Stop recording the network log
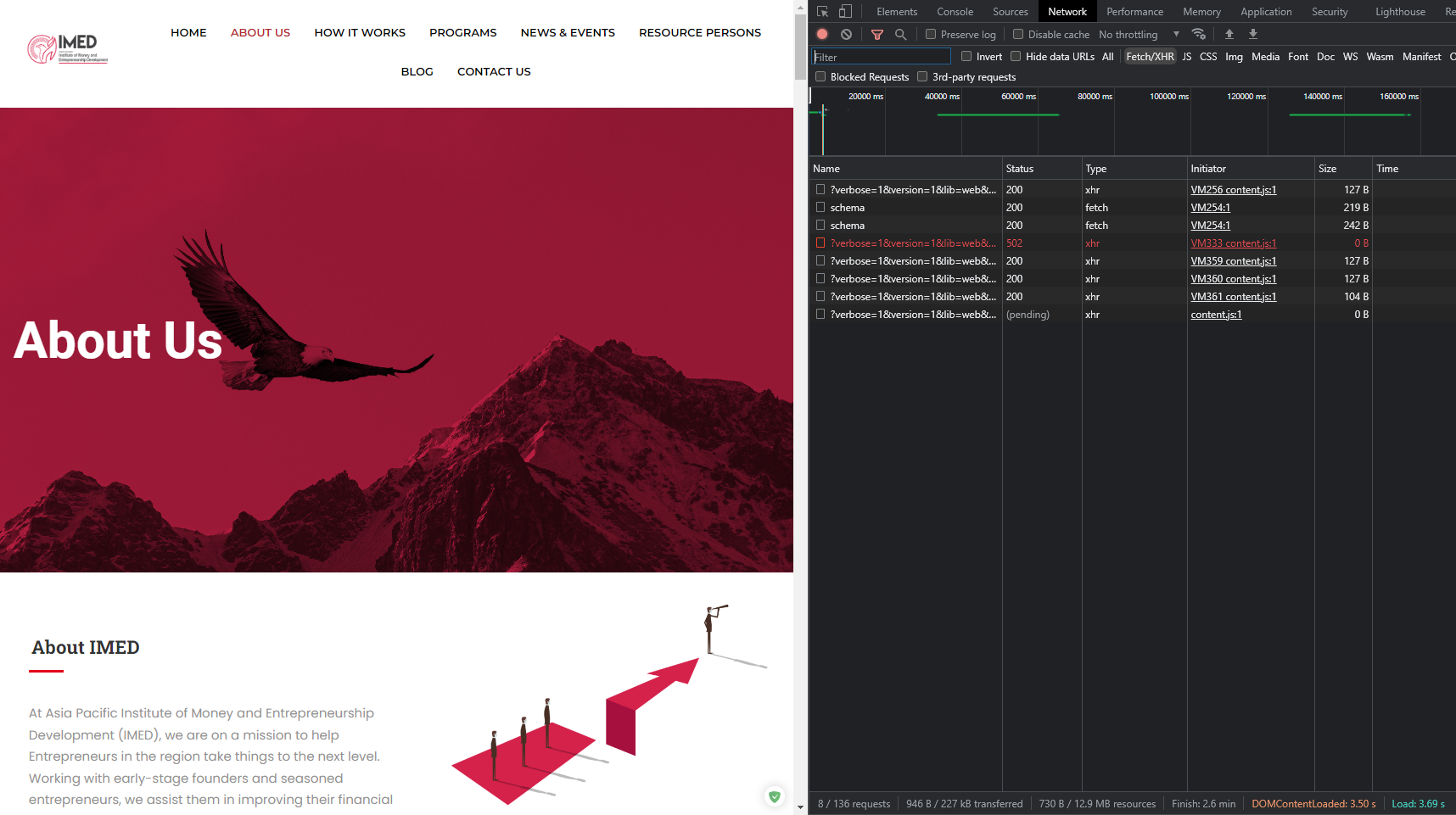This screenshot has height=815, width=1456. click(x=822, y=35)
